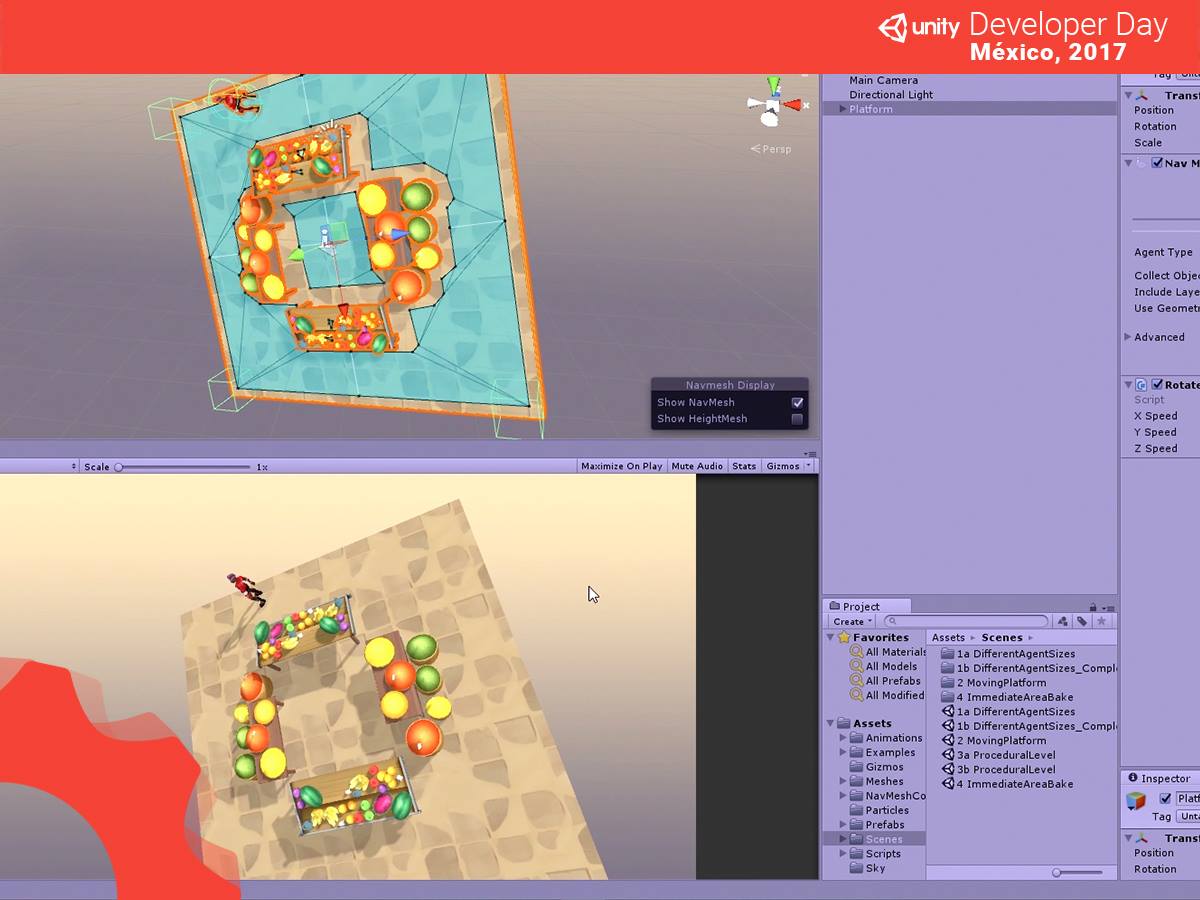Select All Prefabs saved search

tap(893, 681)
